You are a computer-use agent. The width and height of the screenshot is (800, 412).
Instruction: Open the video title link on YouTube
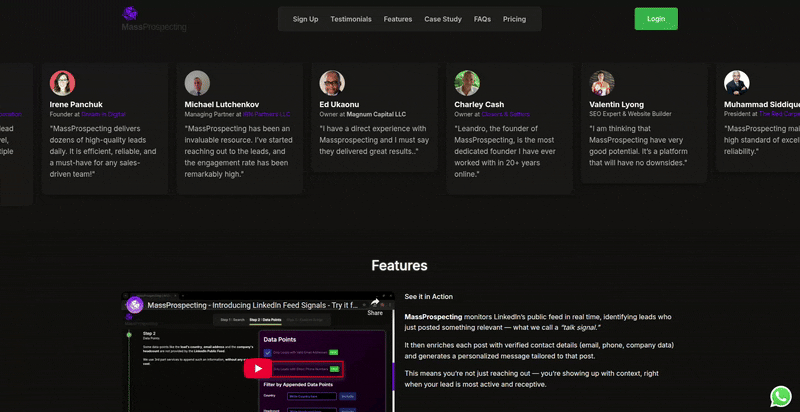click(253, 305)
